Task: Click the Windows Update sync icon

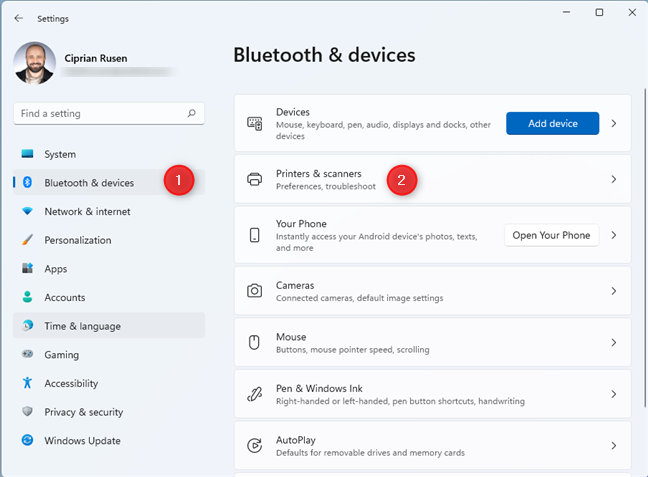Action: 27,440
